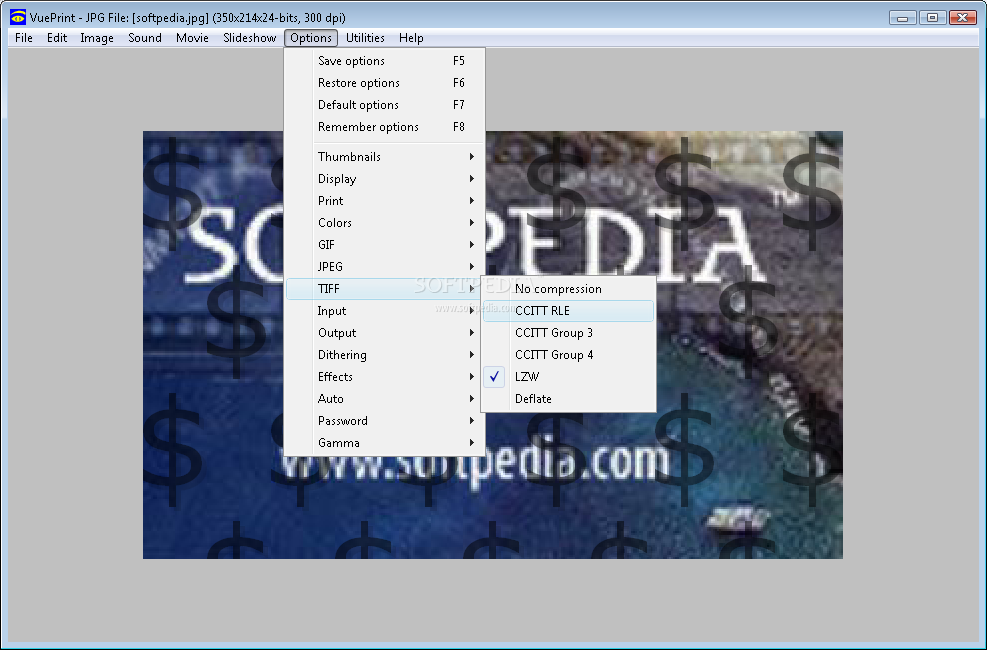Expand the Gamma submenu
The width and height of the screenshot is (987, 650).
[385, 443]
